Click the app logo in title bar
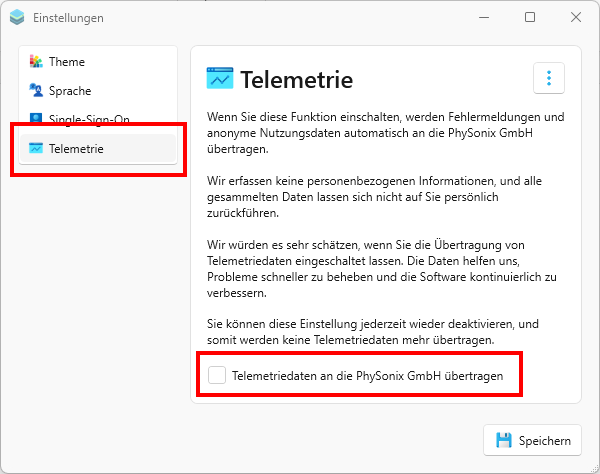Viewport: 600px width, 474px height. pos(17,18)
